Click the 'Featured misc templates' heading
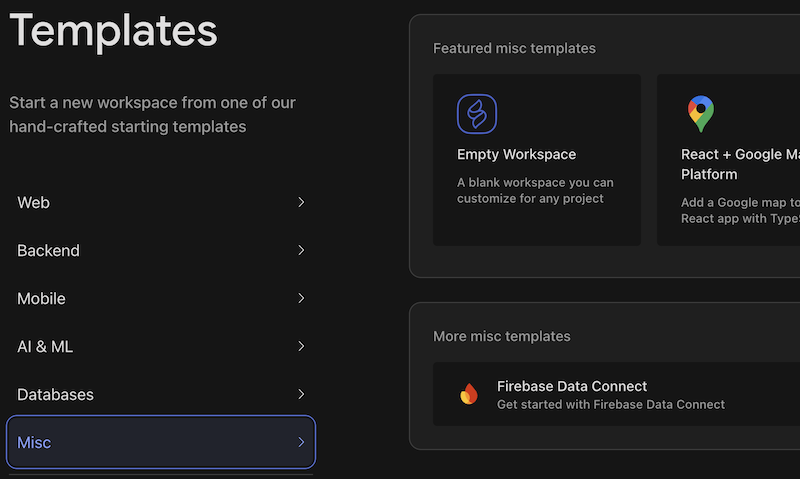Screen dimensions: 800x479 coord(514,48)
